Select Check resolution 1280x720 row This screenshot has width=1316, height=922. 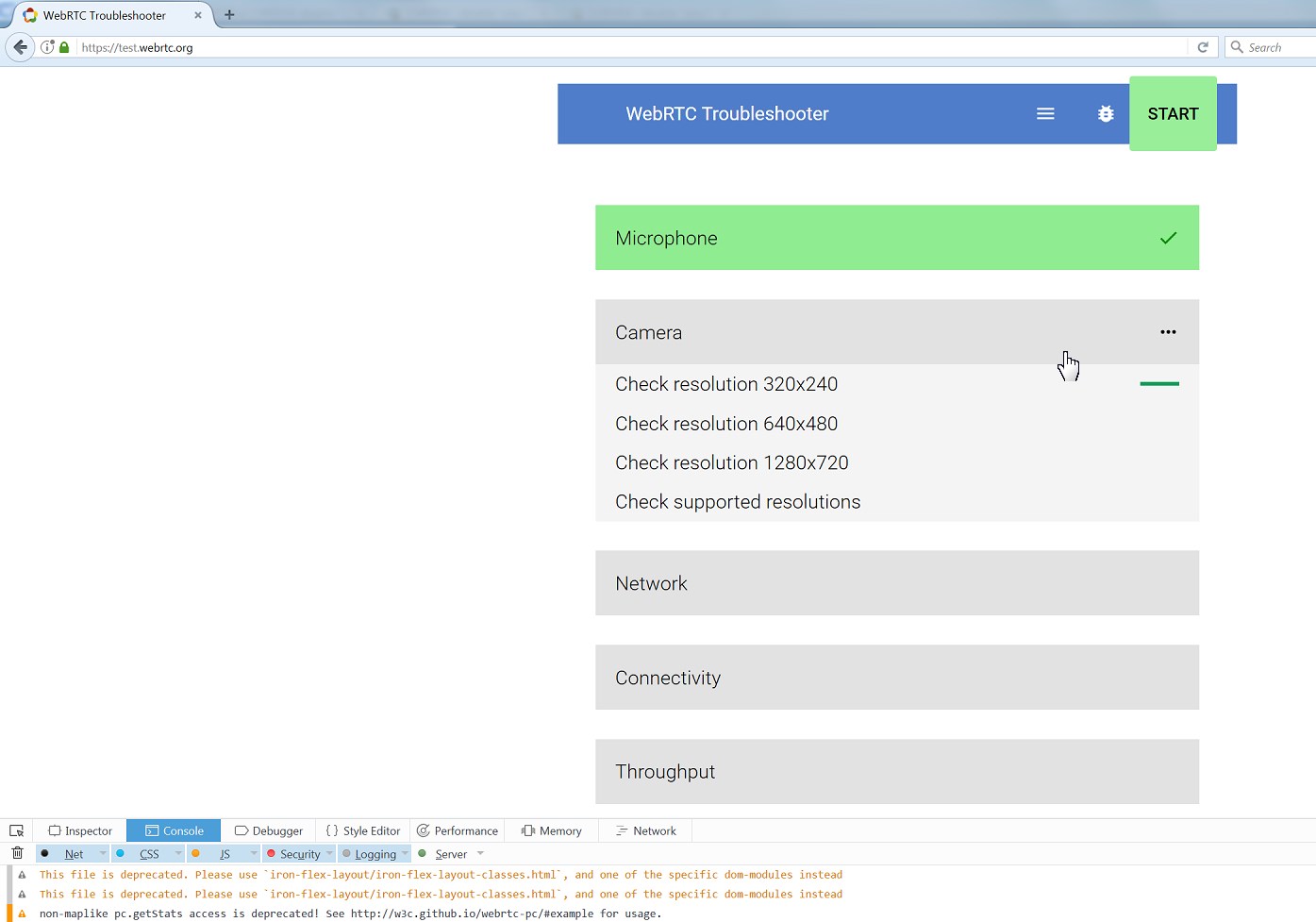(897, 462)
